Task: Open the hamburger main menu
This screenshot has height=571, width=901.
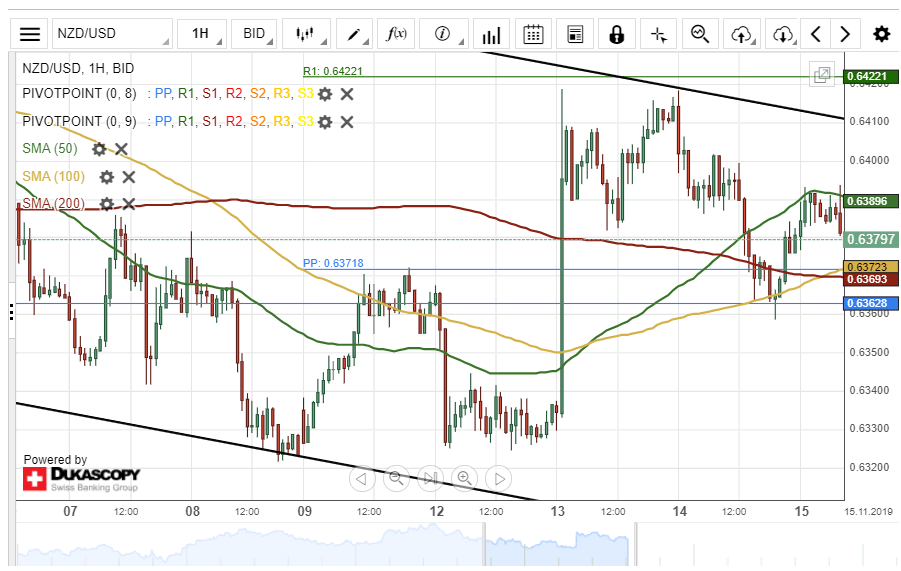Action: click(31, 34)
